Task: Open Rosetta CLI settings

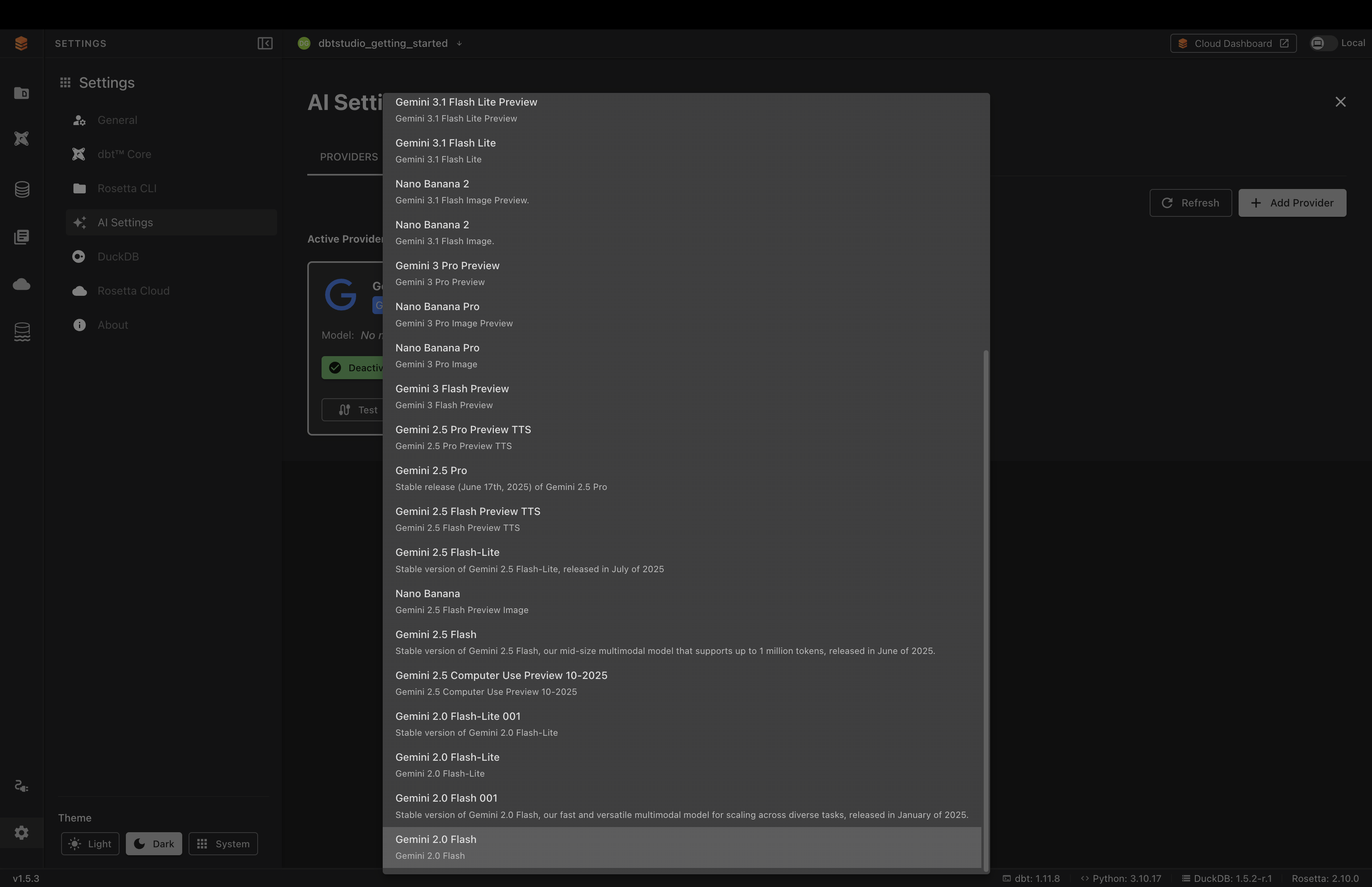Action: point(171,188)
